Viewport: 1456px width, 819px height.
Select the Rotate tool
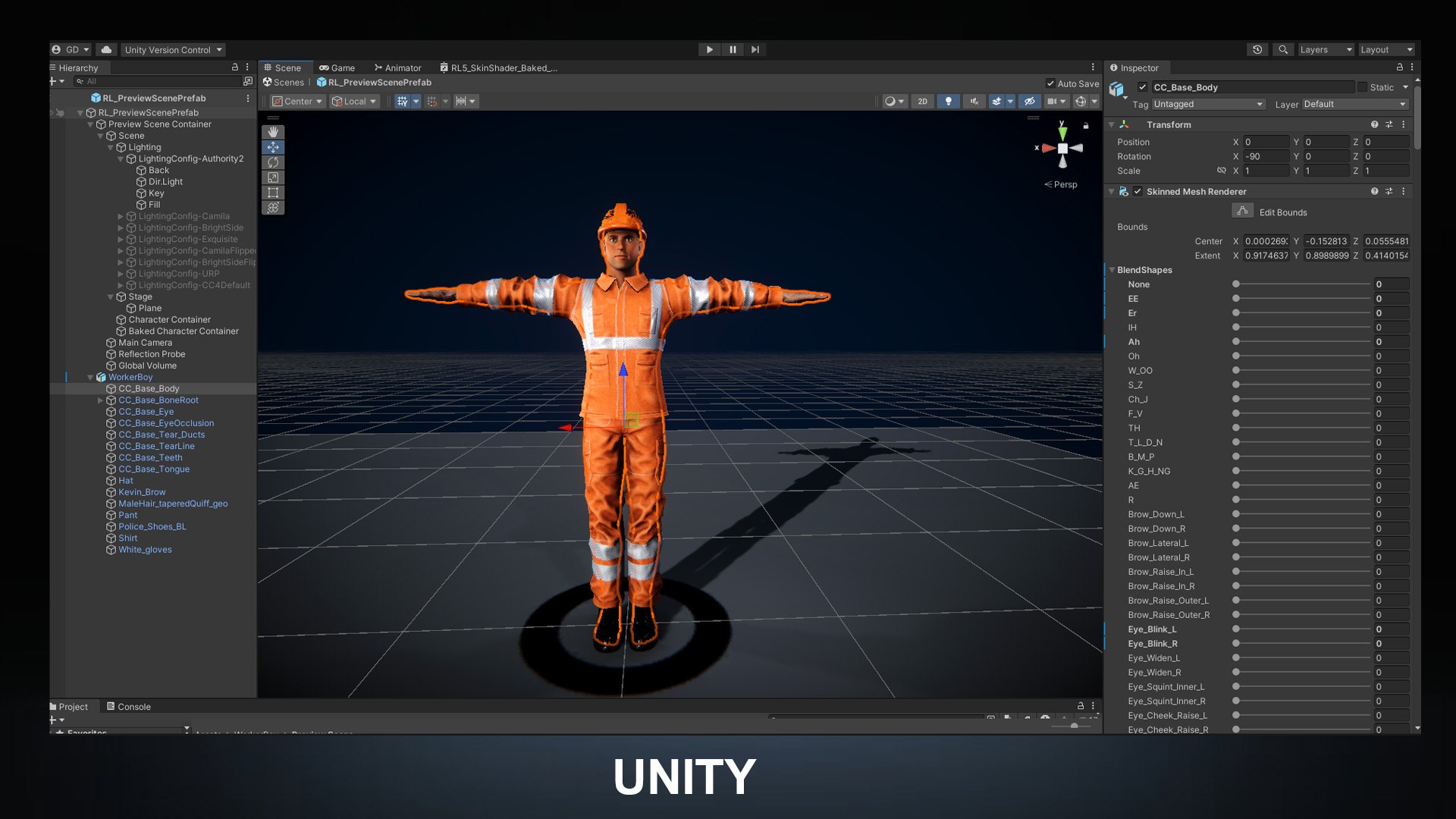[x=273, y=162]
